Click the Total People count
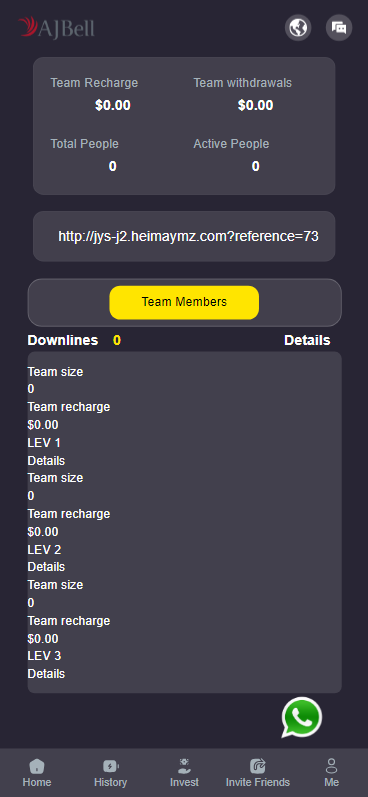This screenshot has width=368, height=797. point(112,166)
